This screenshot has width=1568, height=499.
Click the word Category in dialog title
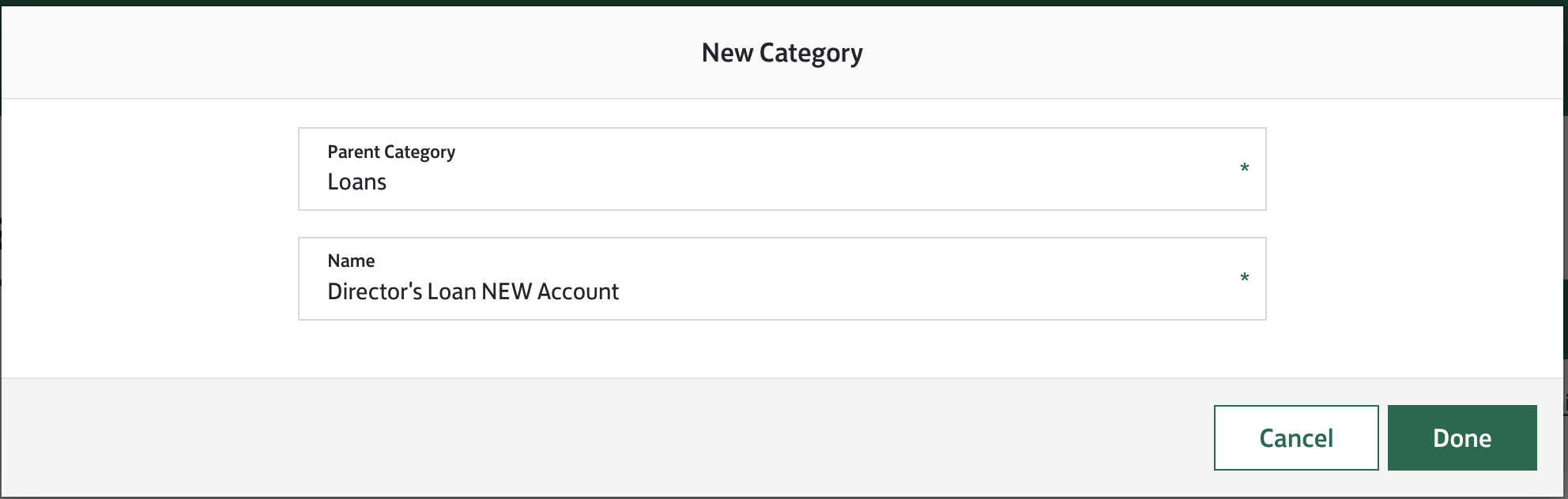[x=811, y=53]
